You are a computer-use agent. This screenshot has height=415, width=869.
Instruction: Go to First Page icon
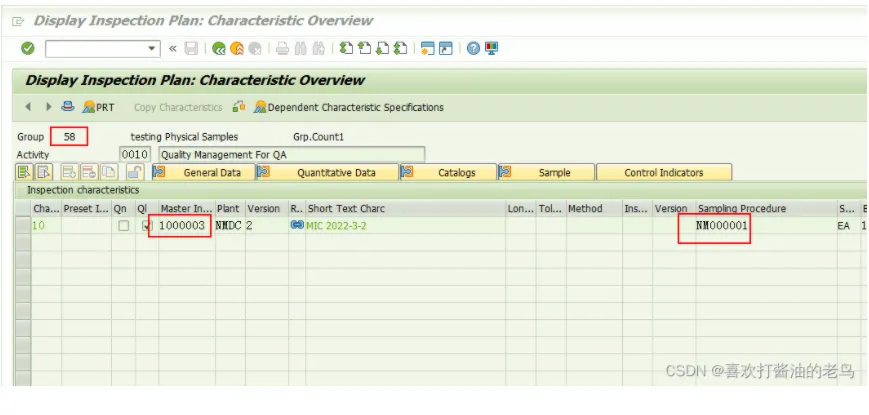click(346, 49)
